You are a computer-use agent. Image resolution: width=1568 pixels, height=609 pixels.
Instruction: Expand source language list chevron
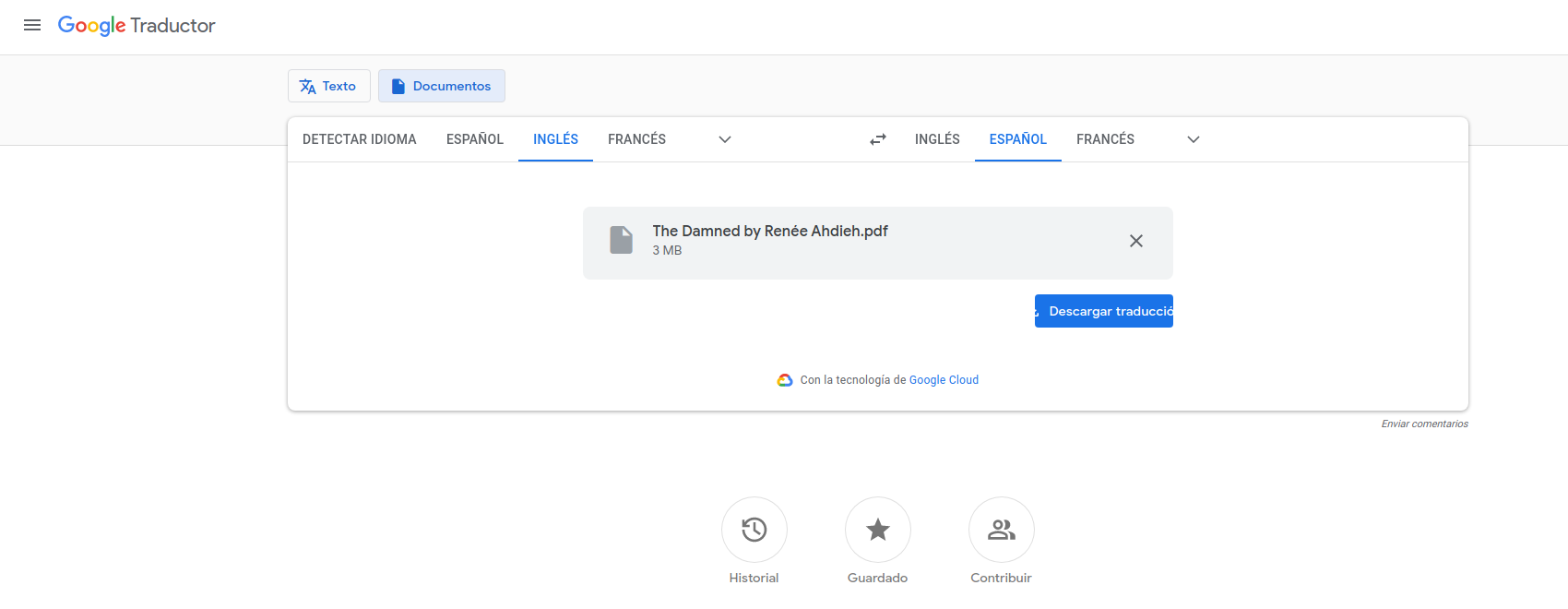click(725, 139)
